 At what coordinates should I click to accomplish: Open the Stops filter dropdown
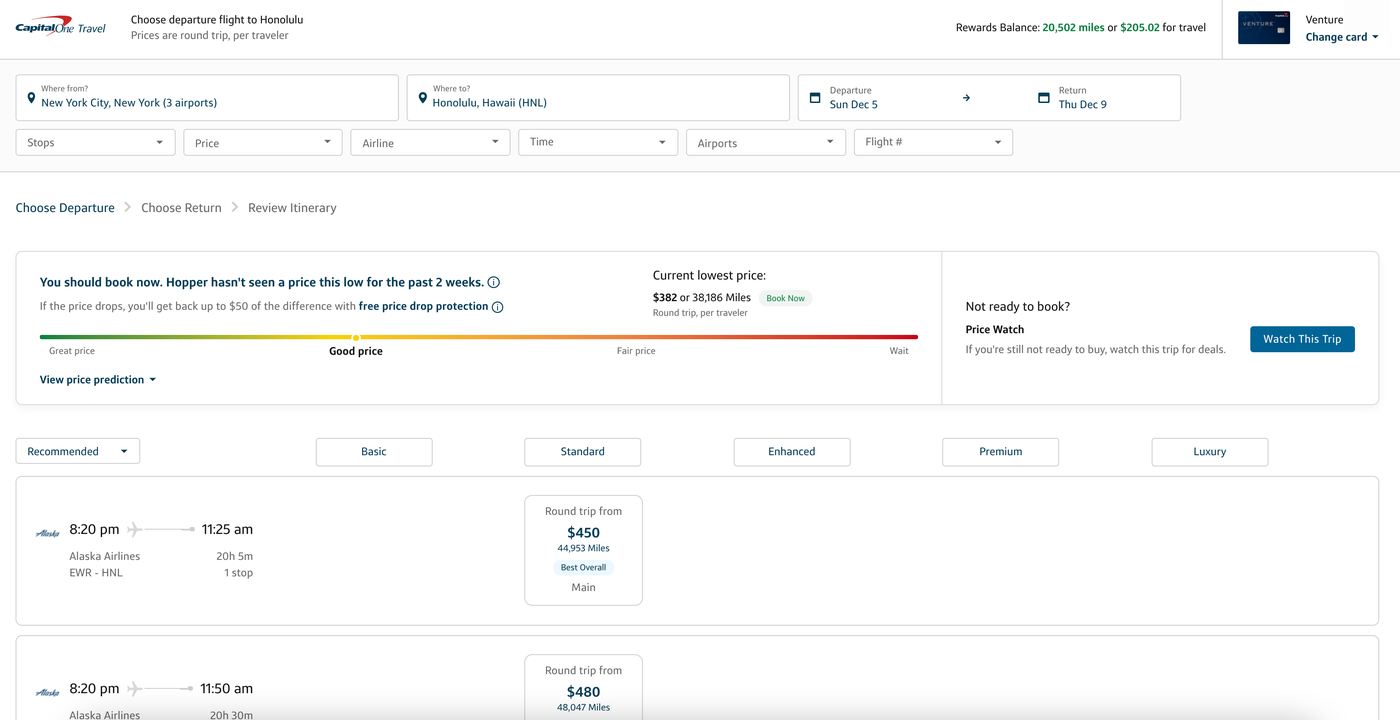[94, 142]
